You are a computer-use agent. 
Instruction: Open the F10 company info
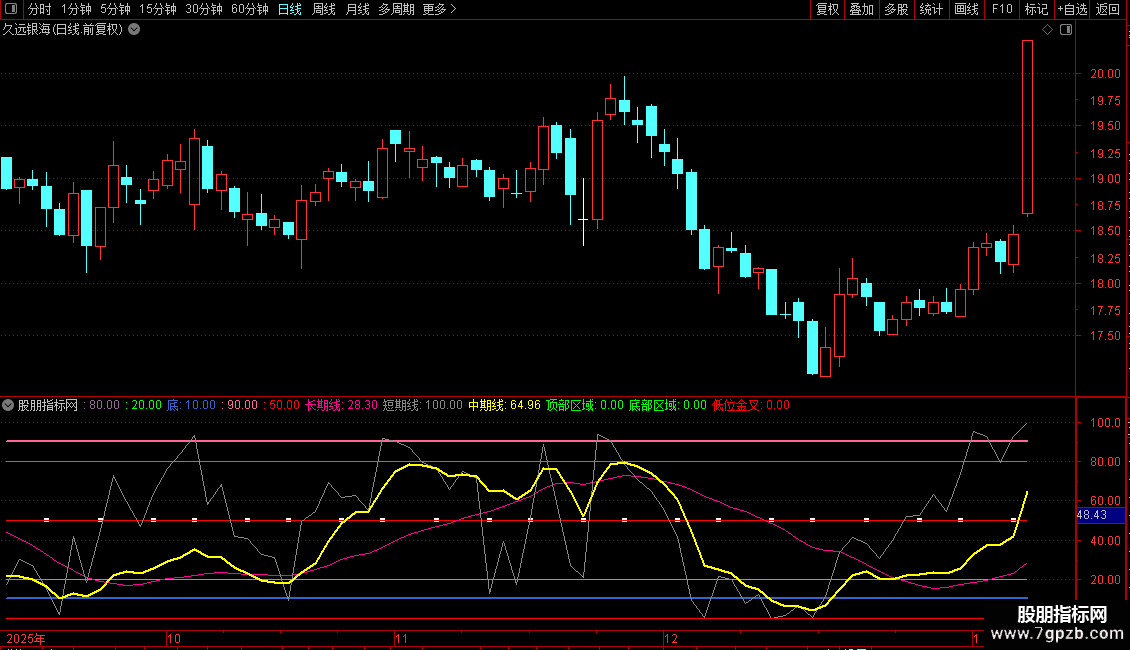(x=1002, y=9)
